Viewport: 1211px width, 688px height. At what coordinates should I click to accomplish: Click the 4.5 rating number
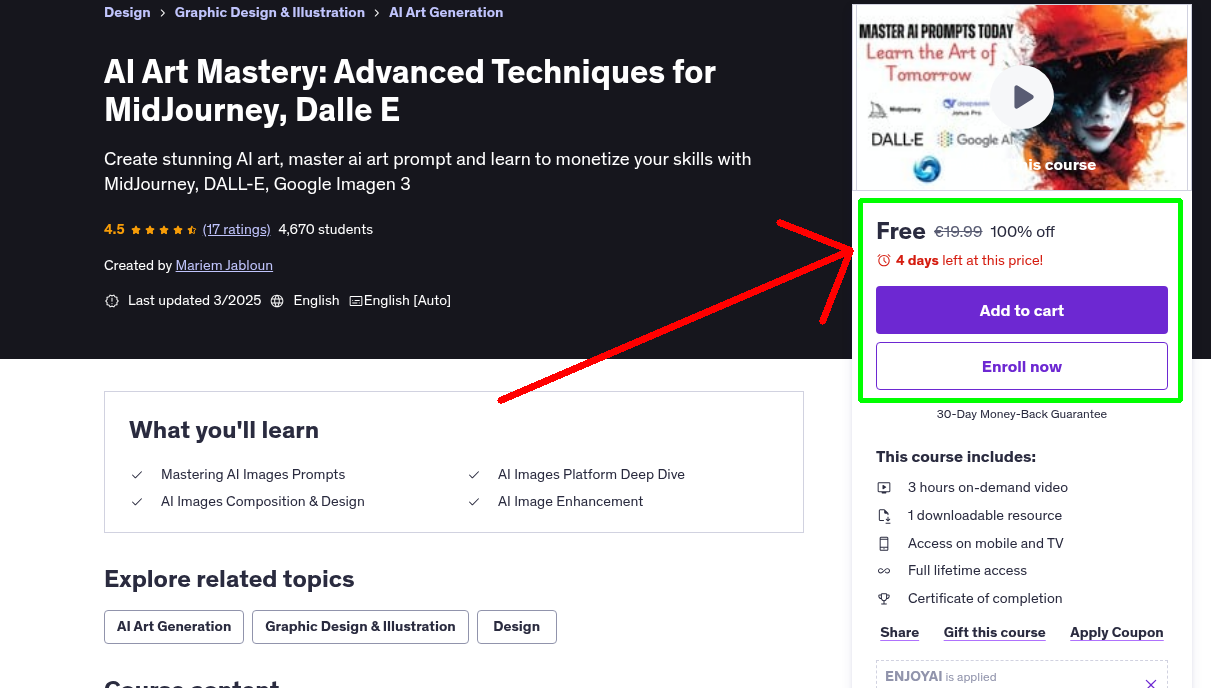[x=114, y=230]
